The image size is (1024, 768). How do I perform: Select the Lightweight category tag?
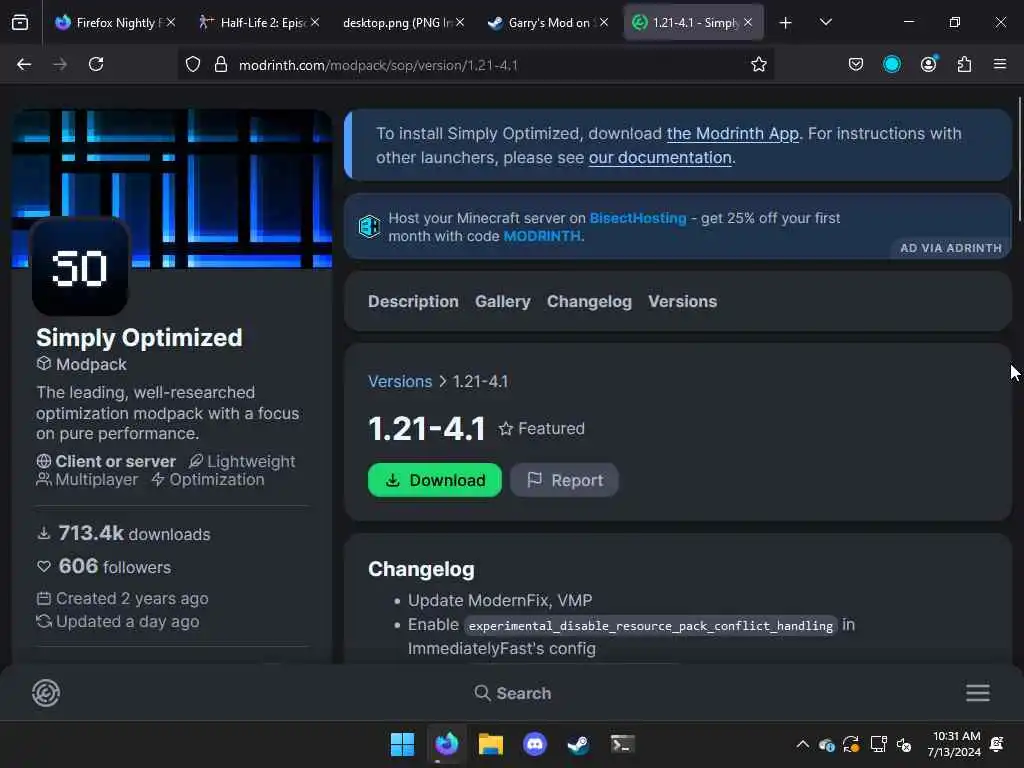click(x=242, y=461)
